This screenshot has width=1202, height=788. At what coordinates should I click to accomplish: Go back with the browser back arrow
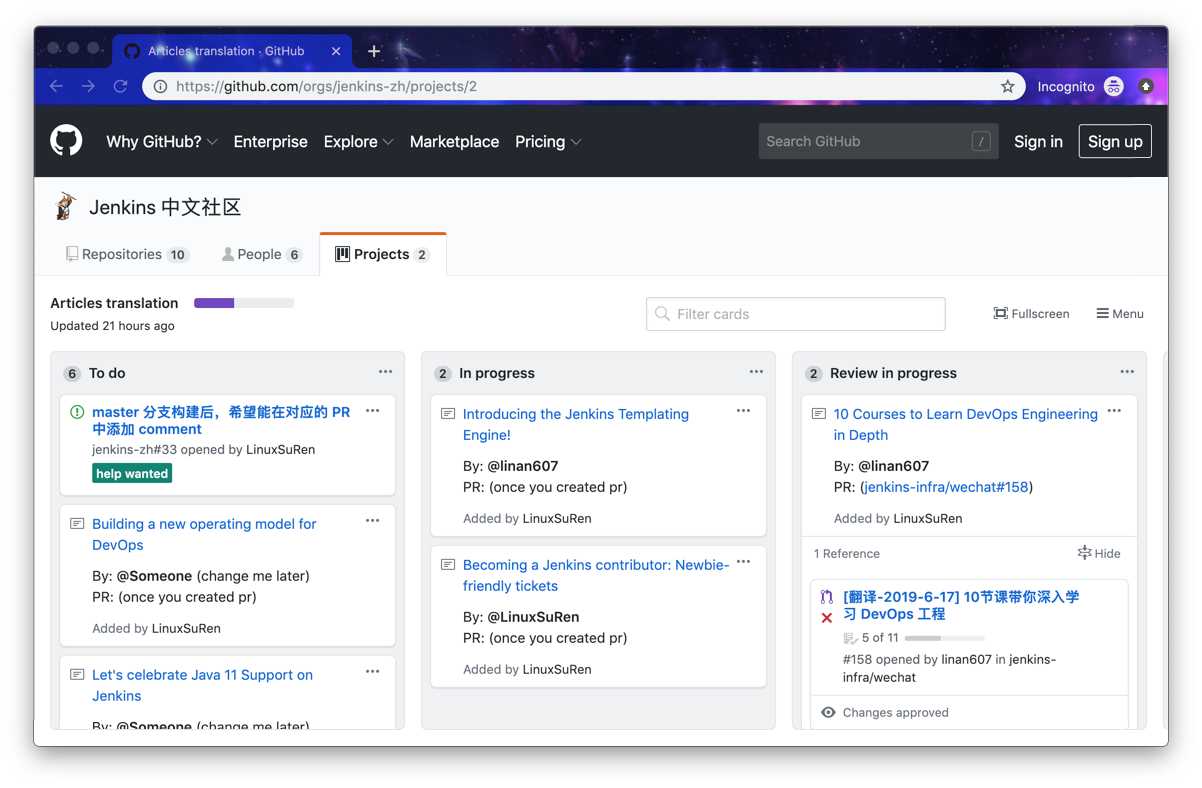coord(56,86)
